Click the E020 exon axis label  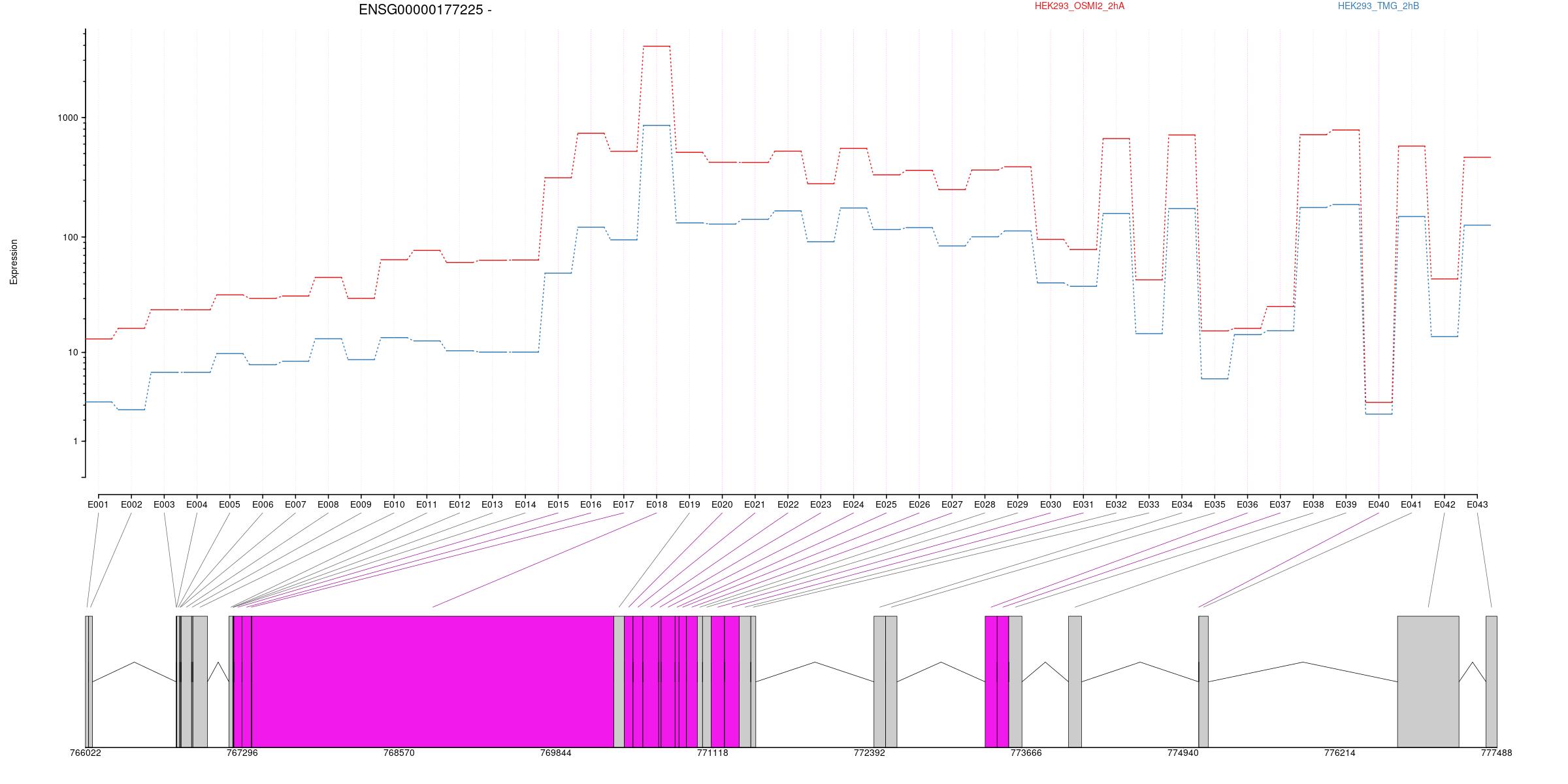tap(722, 504)
